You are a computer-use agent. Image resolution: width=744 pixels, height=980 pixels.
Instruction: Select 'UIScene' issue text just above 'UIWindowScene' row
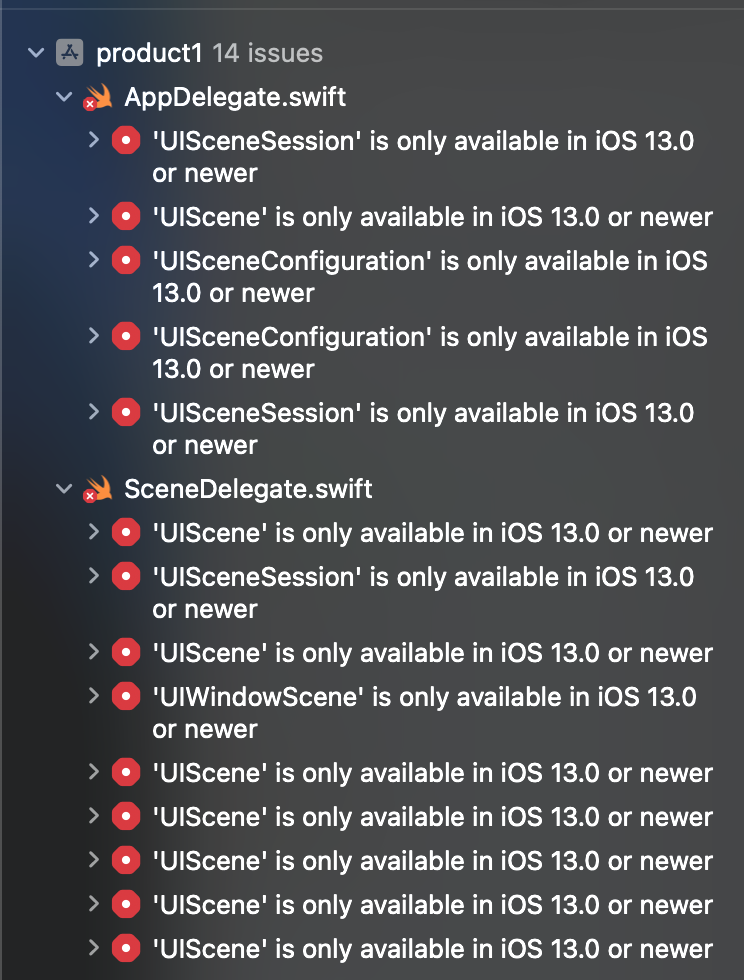(433, 653)
